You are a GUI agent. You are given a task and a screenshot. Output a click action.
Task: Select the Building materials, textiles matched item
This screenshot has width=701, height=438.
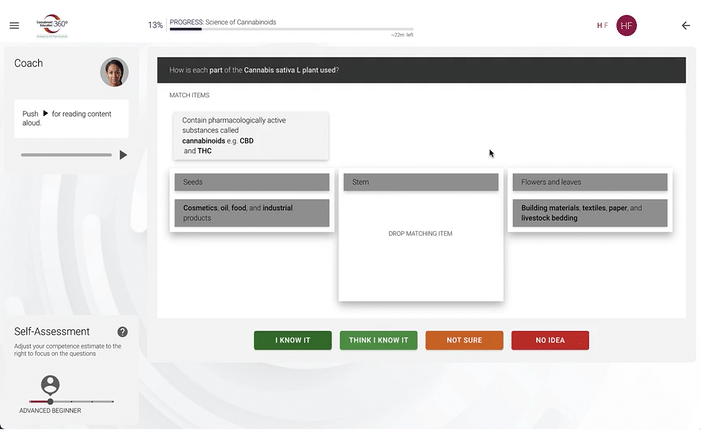[590, 213]
